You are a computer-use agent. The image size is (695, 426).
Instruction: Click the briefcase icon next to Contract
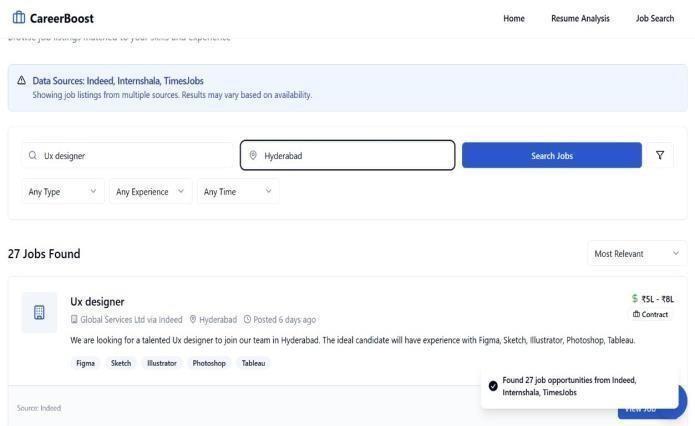click(636, 314)
